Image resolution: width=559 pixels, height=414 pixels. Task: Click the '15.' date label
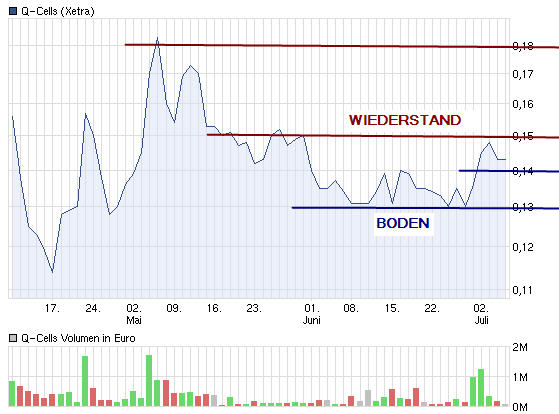coord(393,308)
